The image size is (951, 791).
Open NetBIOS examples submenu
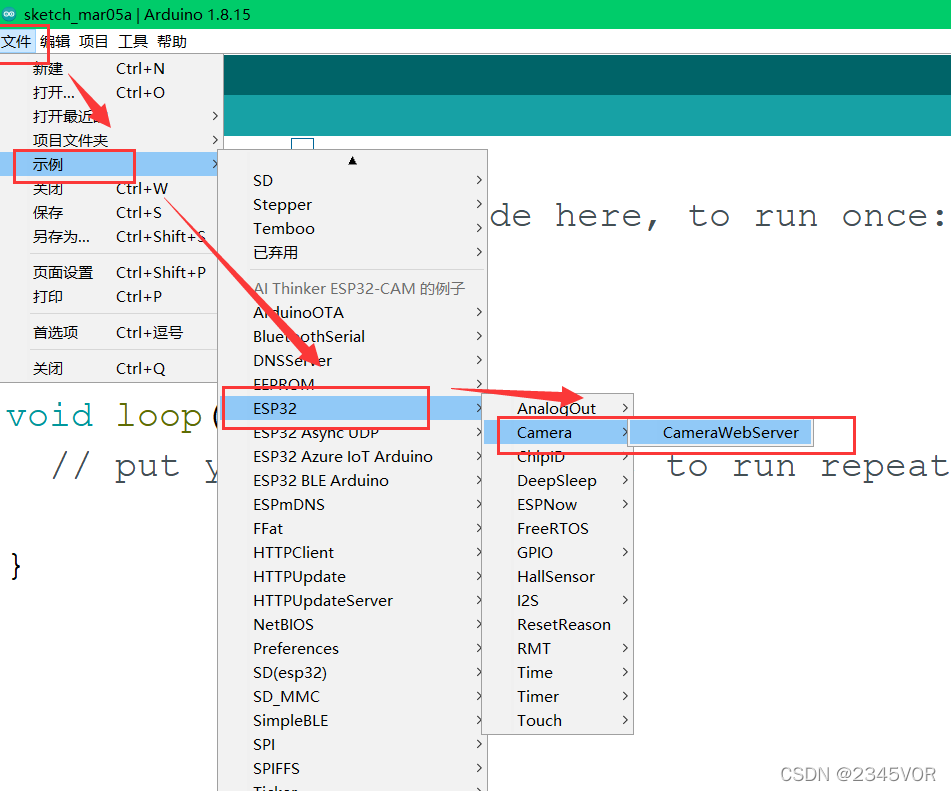pos(352,624)
